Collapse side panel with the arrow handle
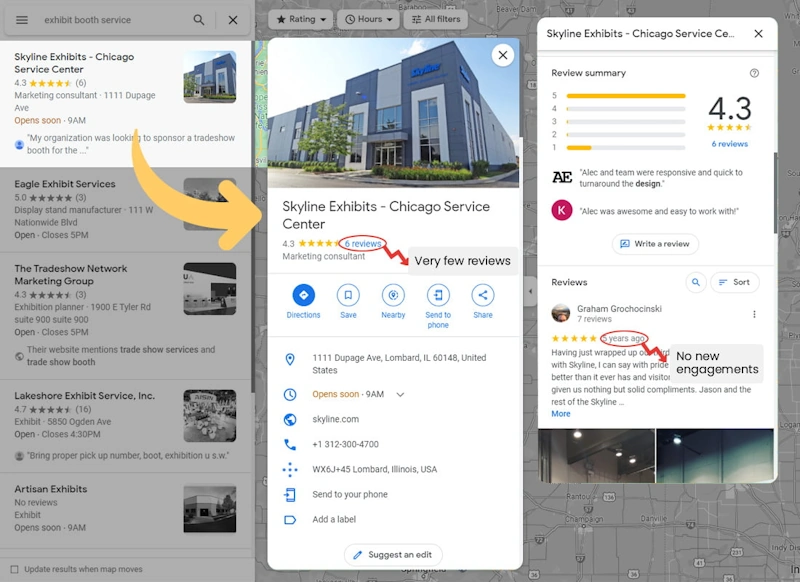This screenshot has width=800, height=582. [x=530, y=291]
